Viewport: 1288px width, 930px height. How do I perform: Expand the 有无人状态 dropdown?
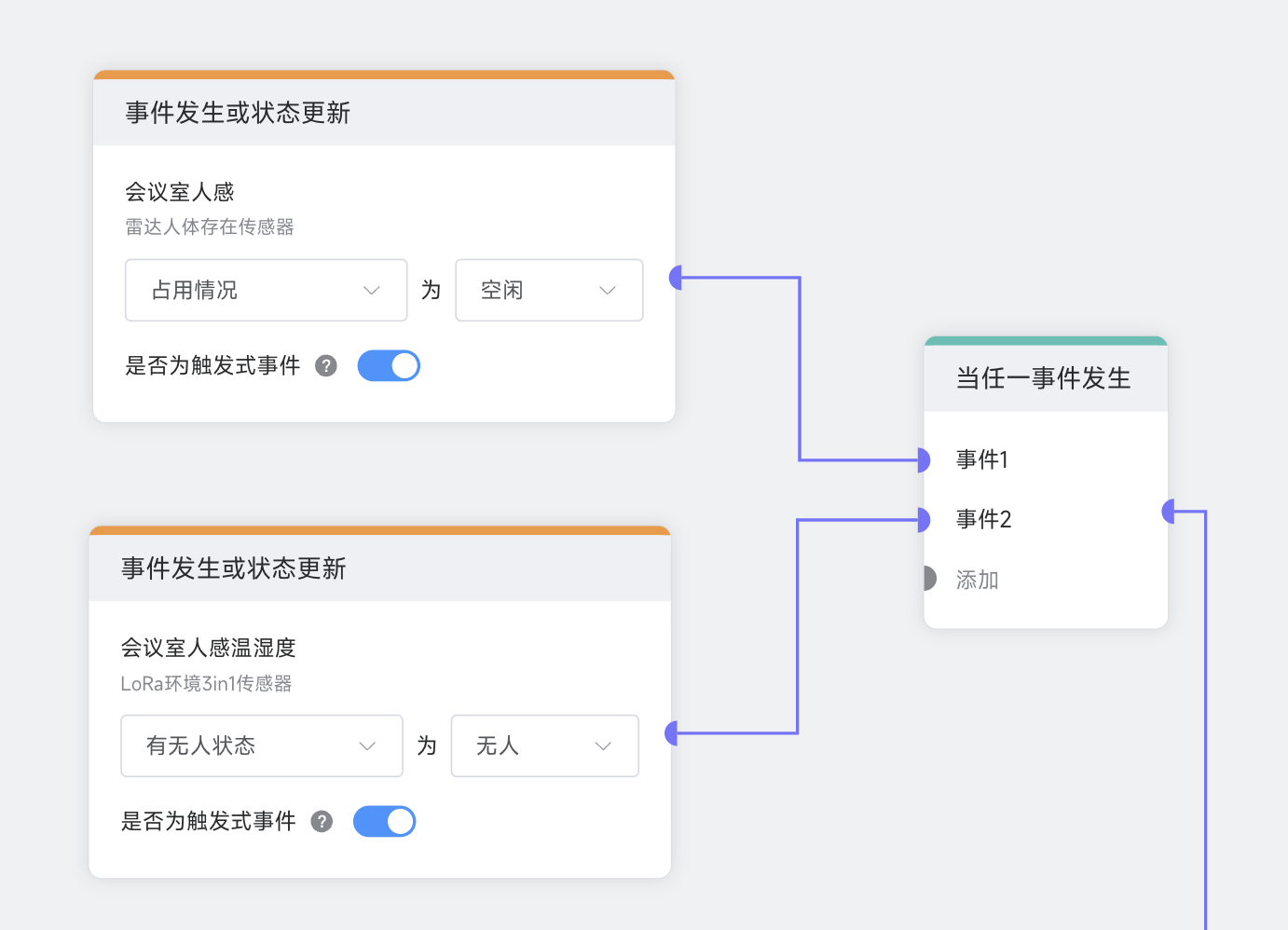(261, 745)
